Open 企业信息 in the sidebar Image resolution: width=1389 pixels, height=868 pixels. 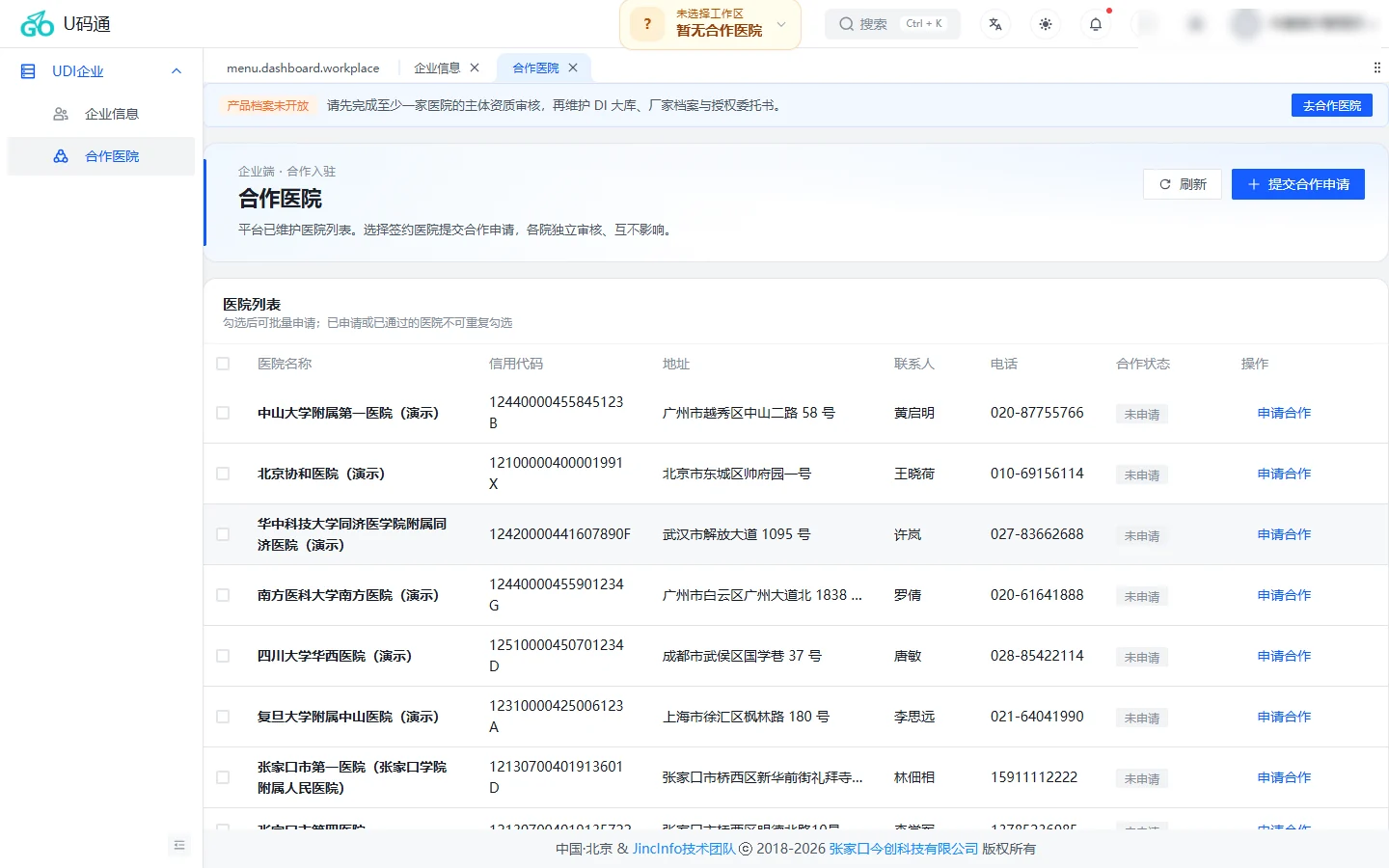[x=111, y=114]
